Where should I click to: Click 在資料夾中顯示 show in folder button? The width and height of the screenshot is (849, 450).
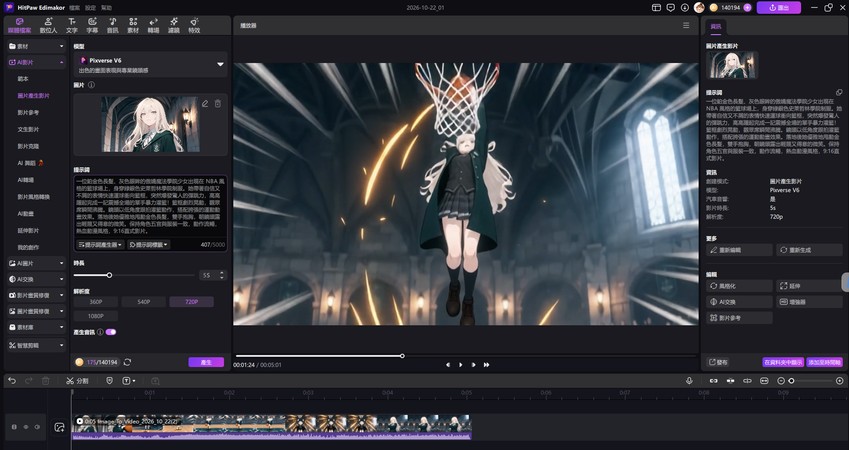pyautogui.click(x=783, y=362)
